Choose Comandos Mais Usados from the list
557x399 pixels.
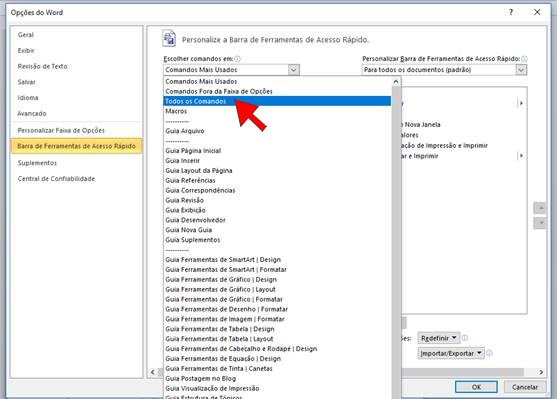(277, 81)
